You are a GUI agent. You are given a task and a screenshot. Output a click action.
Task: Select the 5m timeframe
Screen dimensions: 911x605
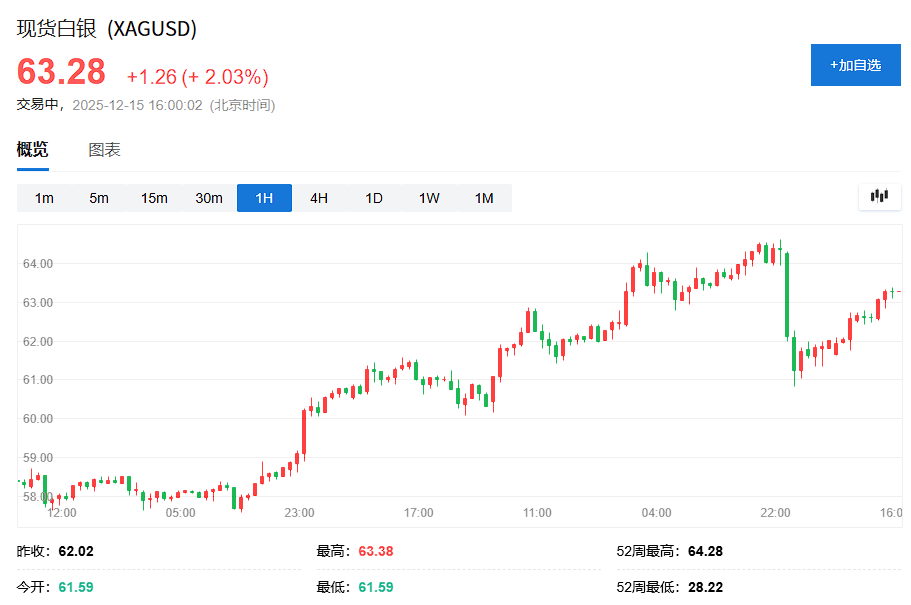(98, 197)
